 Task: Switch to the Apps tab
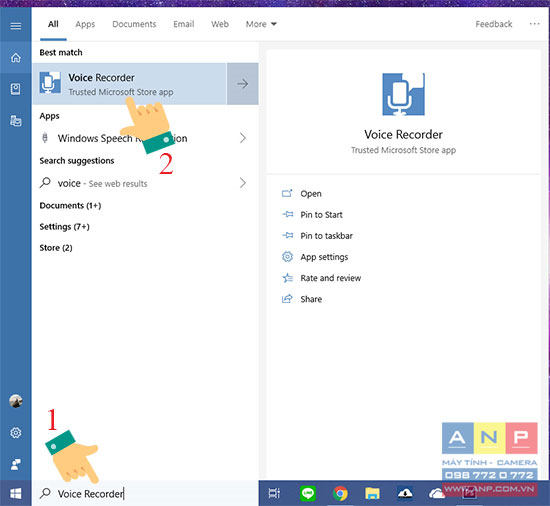(85, 24)
